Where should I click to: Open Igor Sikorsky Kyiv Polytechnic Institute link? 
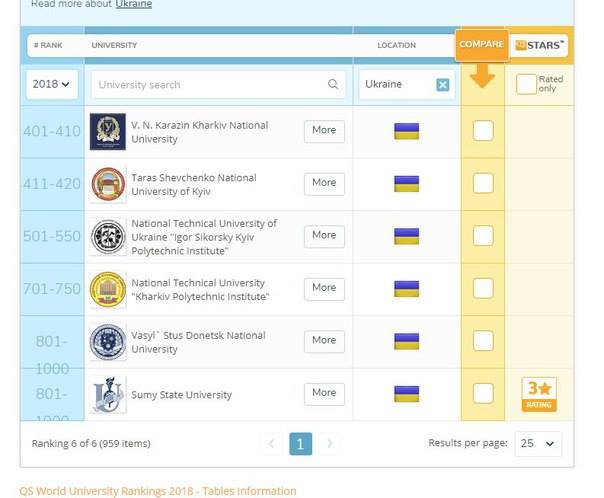click(x=204, y=237)
